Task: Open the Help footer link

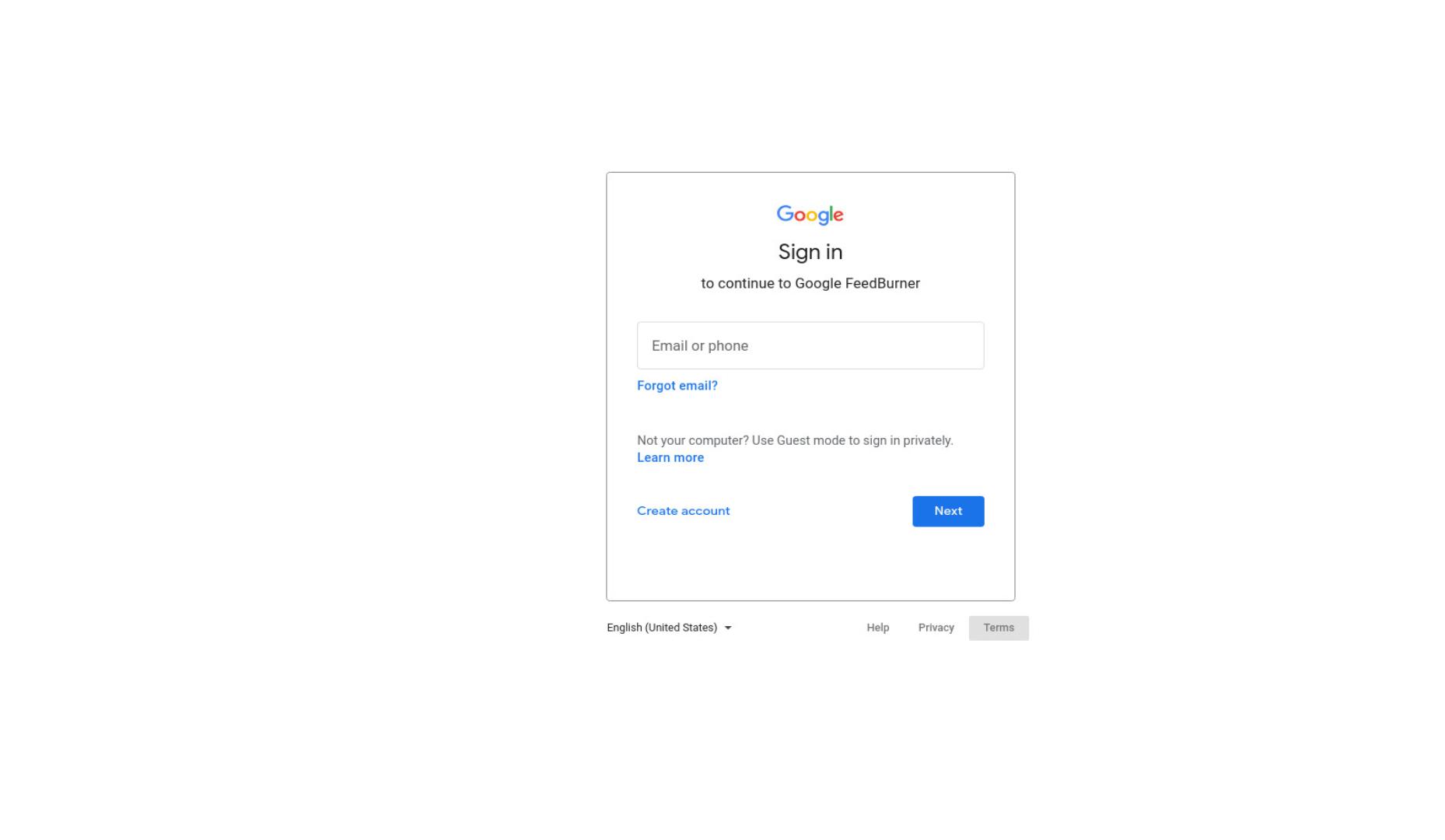Action: pyautogui.click(x=877, y=628)
